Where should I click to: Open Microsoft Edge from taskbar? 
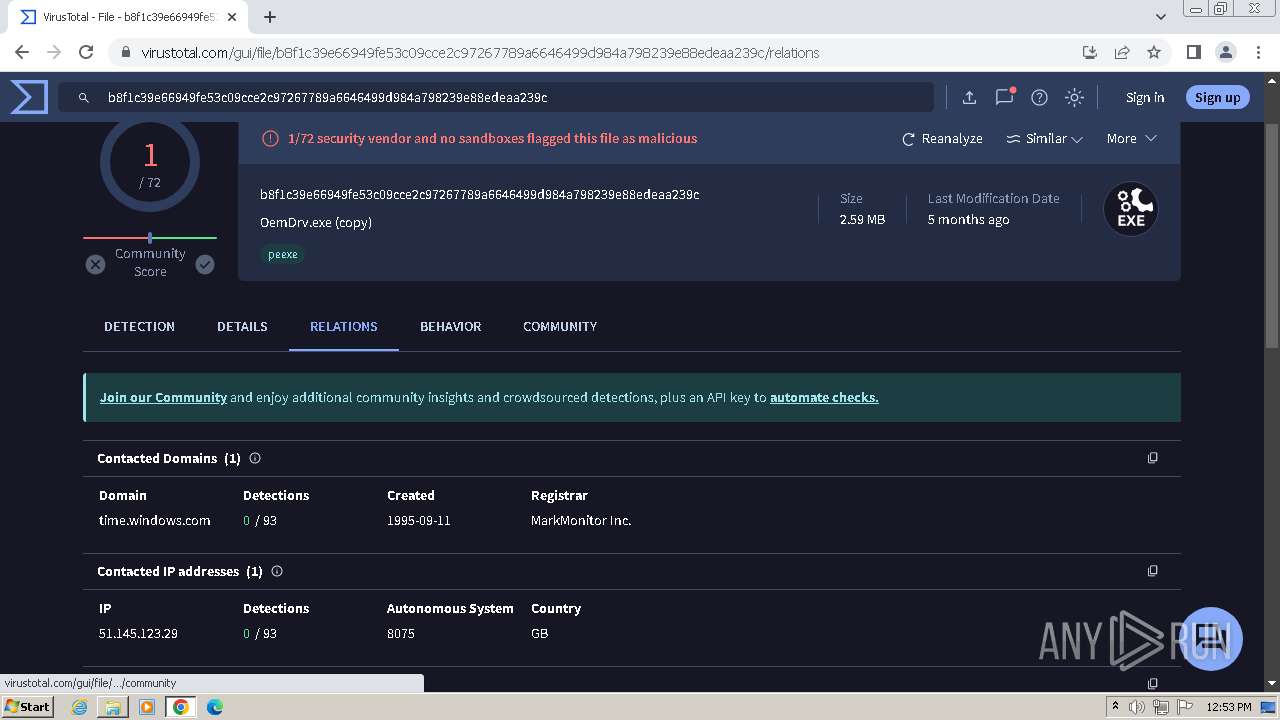point(214,707)
